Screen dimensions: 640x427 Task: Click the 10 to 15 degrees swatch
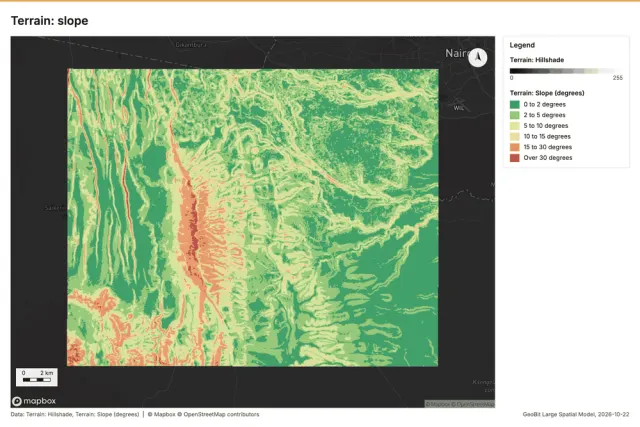pyautogui.click(x=515, y=136)
